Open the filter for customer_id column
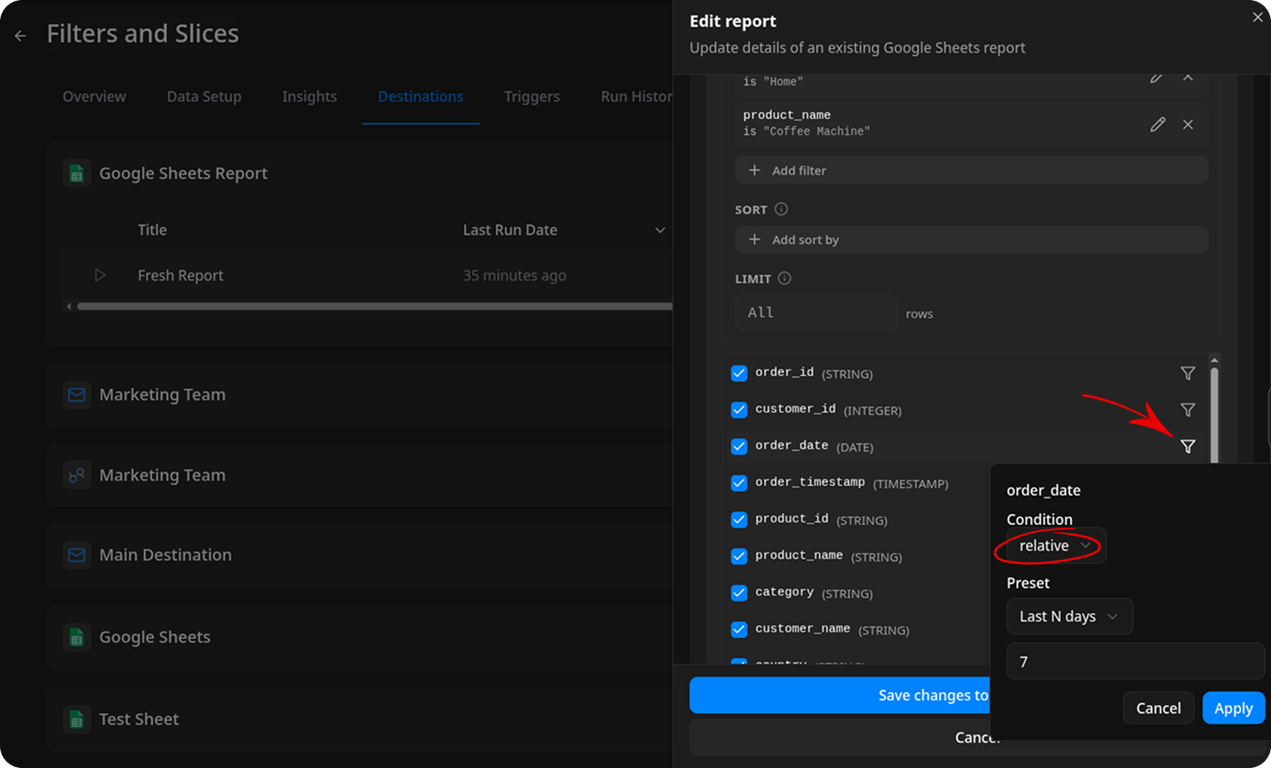This screenshot has width=1271, height=768. pyautogui.click(x=1188, y=410)
